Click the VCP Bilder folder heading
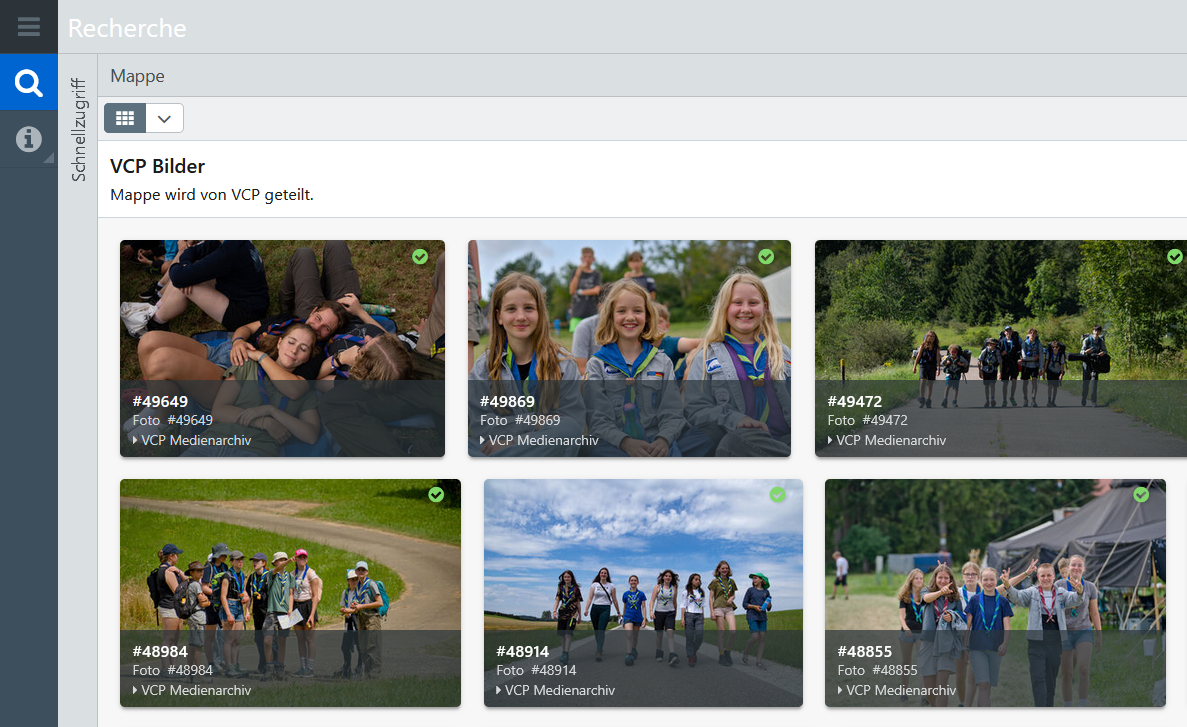Screen dimensions: 1187x727 click(x=157, y=167)
